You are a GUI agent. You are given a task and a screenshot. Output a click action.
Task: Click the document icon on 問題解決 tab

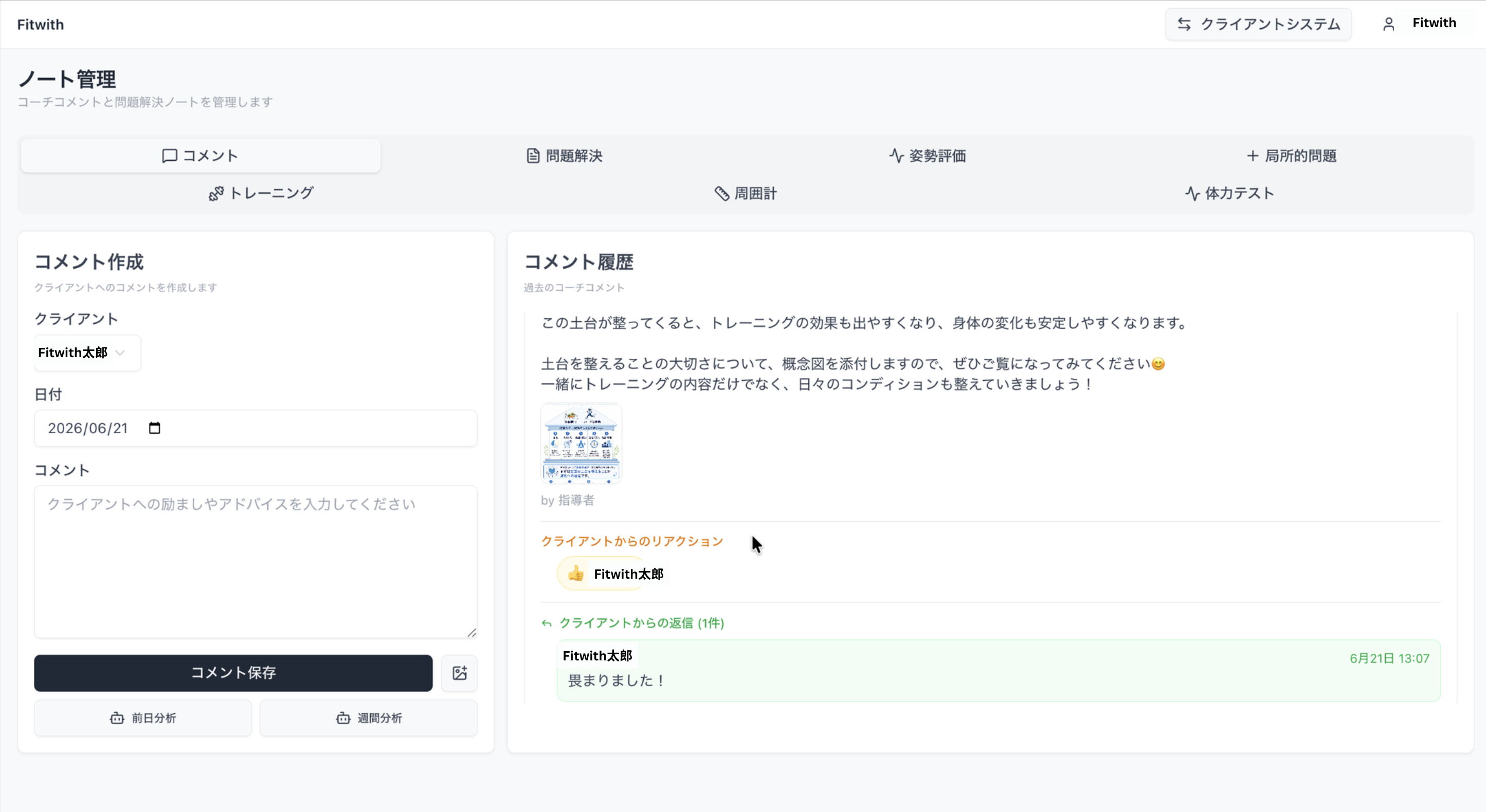pyautogui.click(x=533, y=156)
